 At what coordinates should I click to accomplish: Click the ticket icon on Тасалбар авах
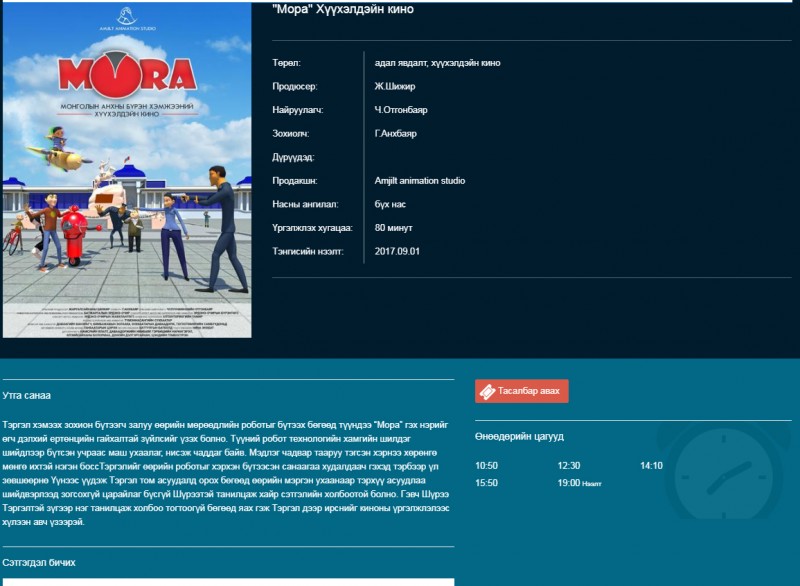pyautogui.click(x=487, y=392)
